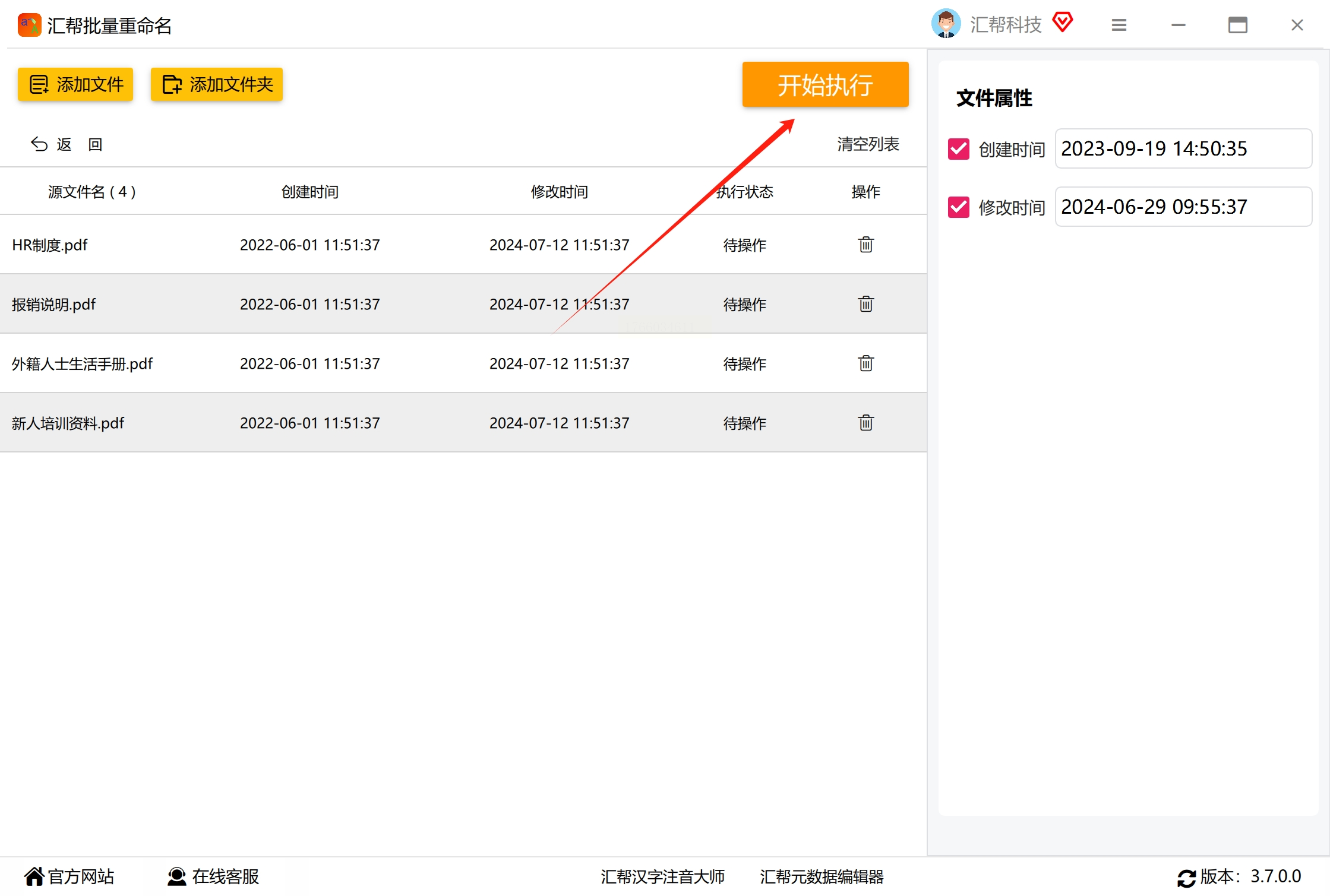1330x896 pixels.
Task: Click 清空列表 to clear the list
Action: (x=868, y=144)
